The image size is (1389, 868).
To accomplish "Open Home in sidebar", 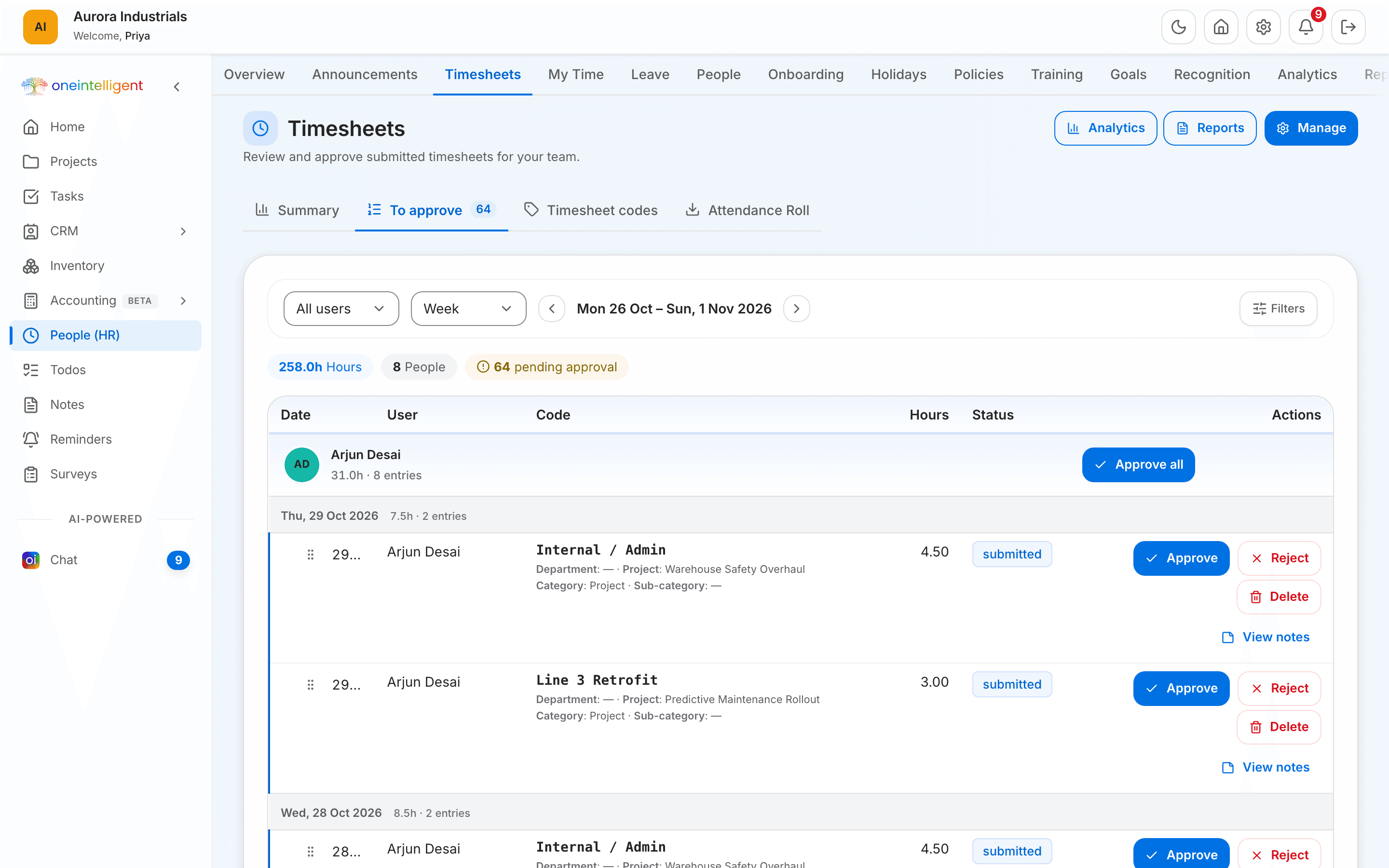I will [x=106, y=127].
